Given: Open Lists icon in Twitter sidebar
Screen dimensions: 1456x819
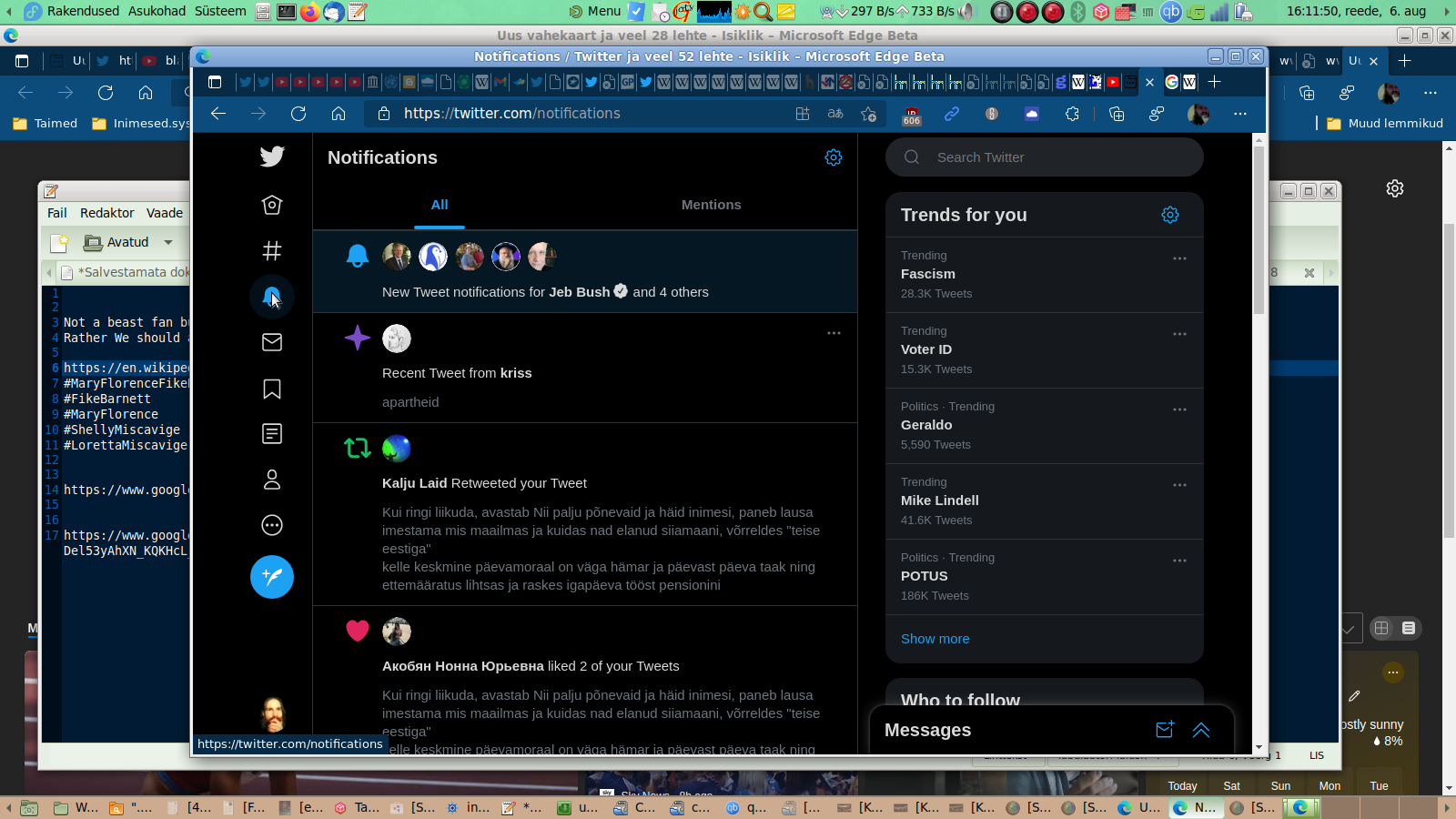Looking at the screenshot, I should point(272,434).
